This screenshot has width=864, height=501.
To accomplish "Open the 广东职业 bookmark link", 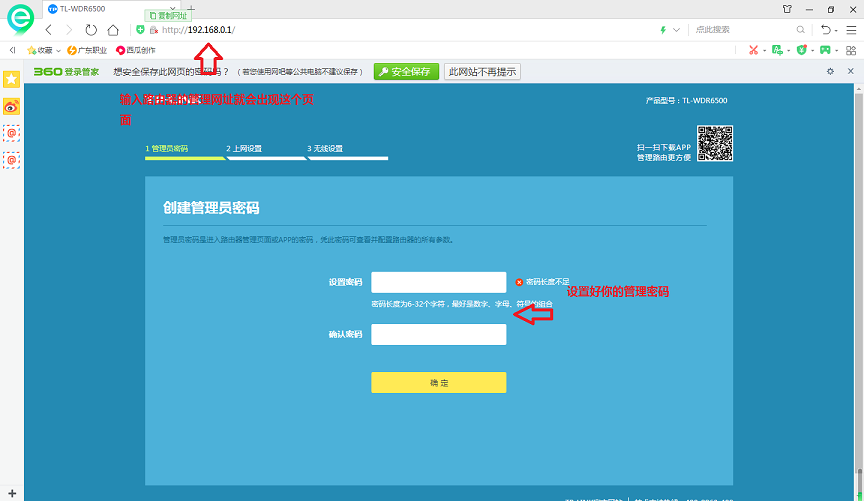I will (88, 50).
